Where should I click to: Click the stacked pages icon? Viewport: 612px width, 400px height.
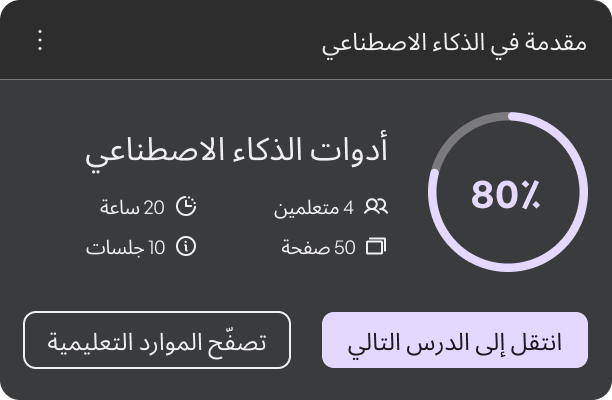coord(376,247)
